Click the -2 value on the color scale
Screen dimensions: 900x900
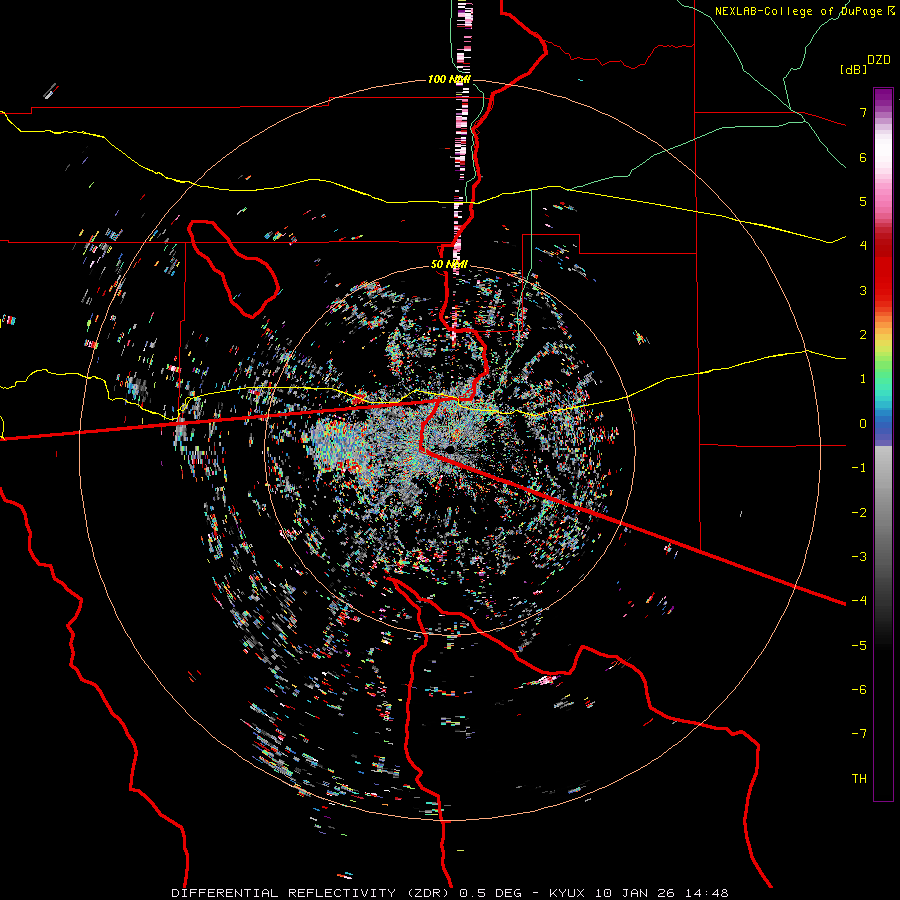point(859,513)
